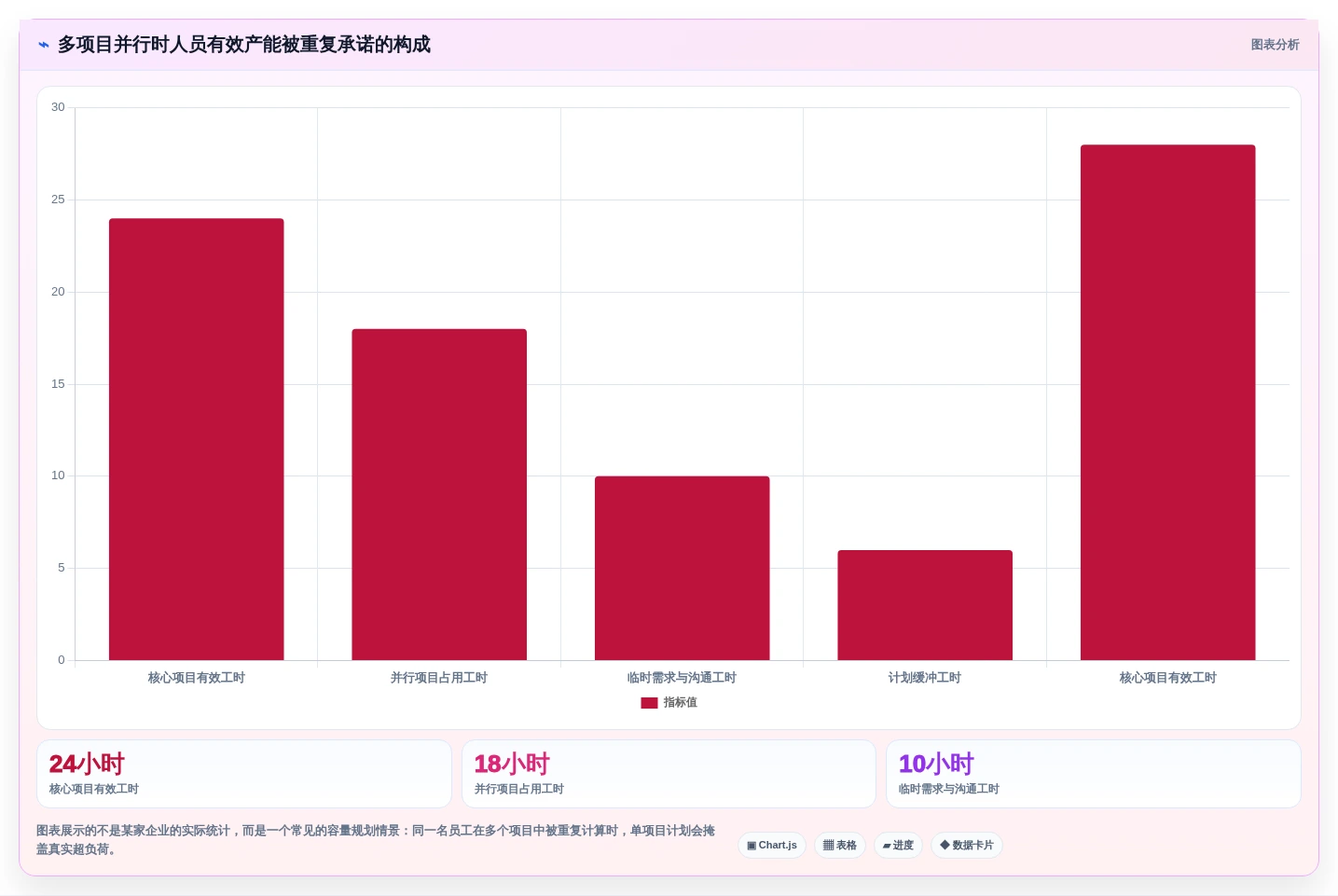Screen dimensions: 1338x896
Task: Click the 并行项目占用工时 bar in the chart
Action: (x=439, y=494)
